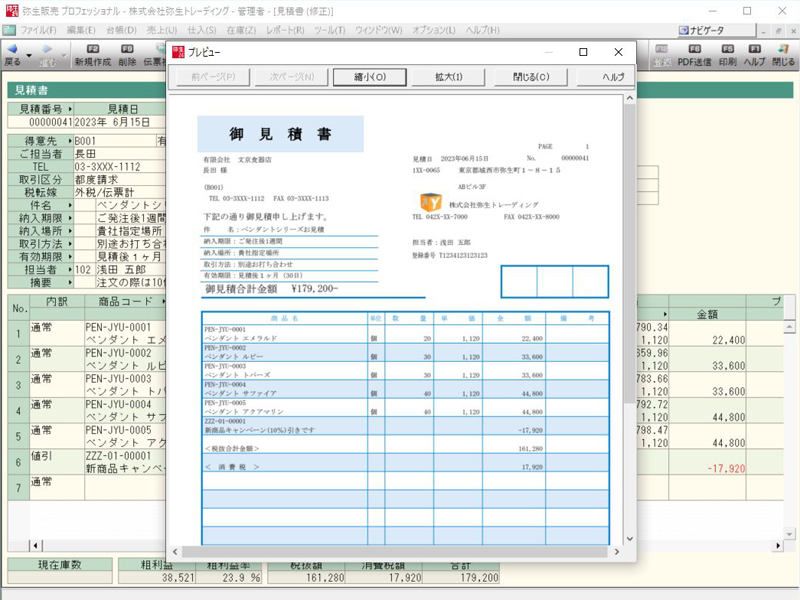The image size is (800, 600).
Task: Open the ファイル(F) menu
Action: (x=38, y=31)
